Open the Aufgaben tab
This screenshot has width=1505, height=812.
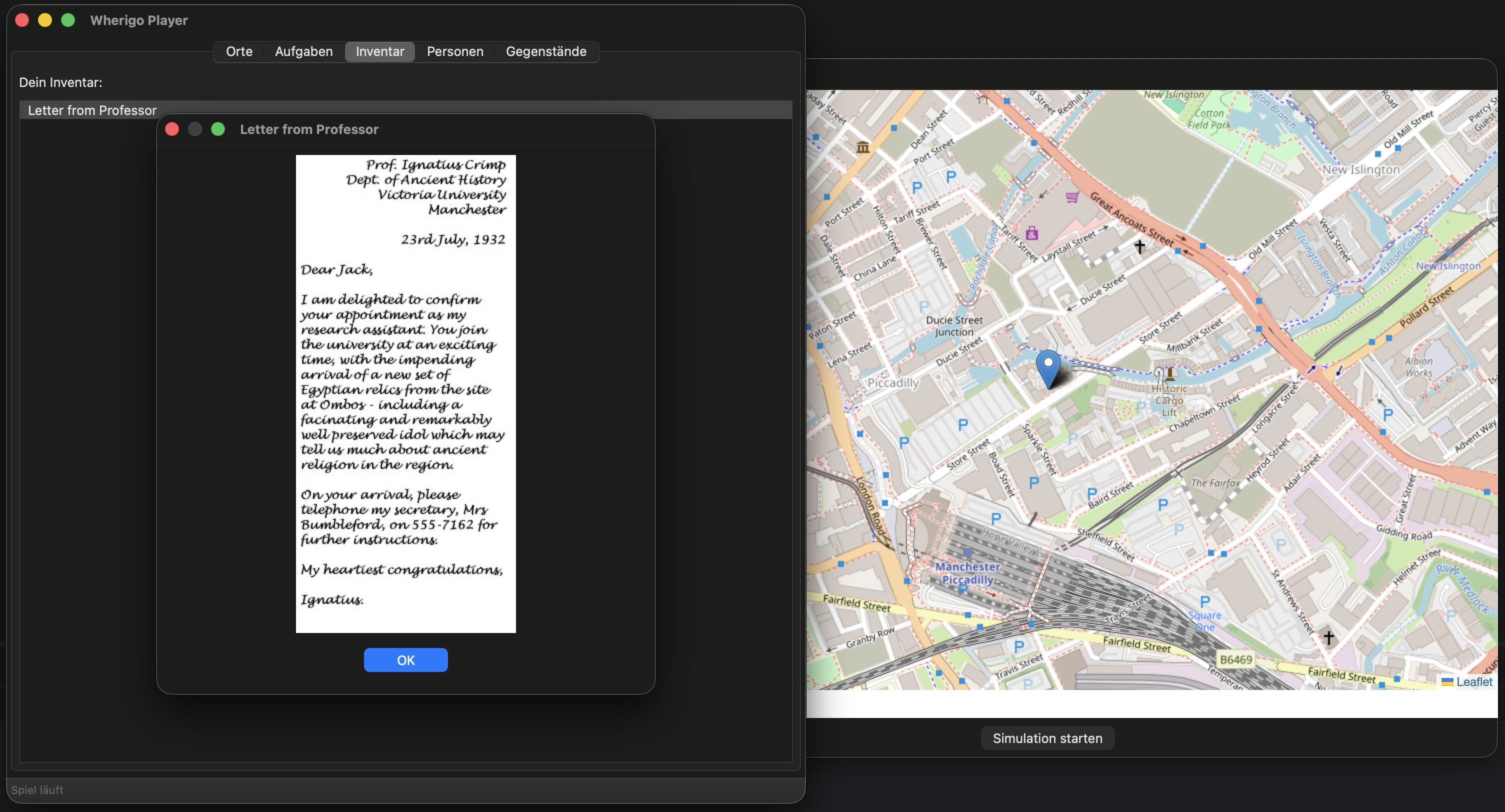pyautogui.click(x=304, y=51)
